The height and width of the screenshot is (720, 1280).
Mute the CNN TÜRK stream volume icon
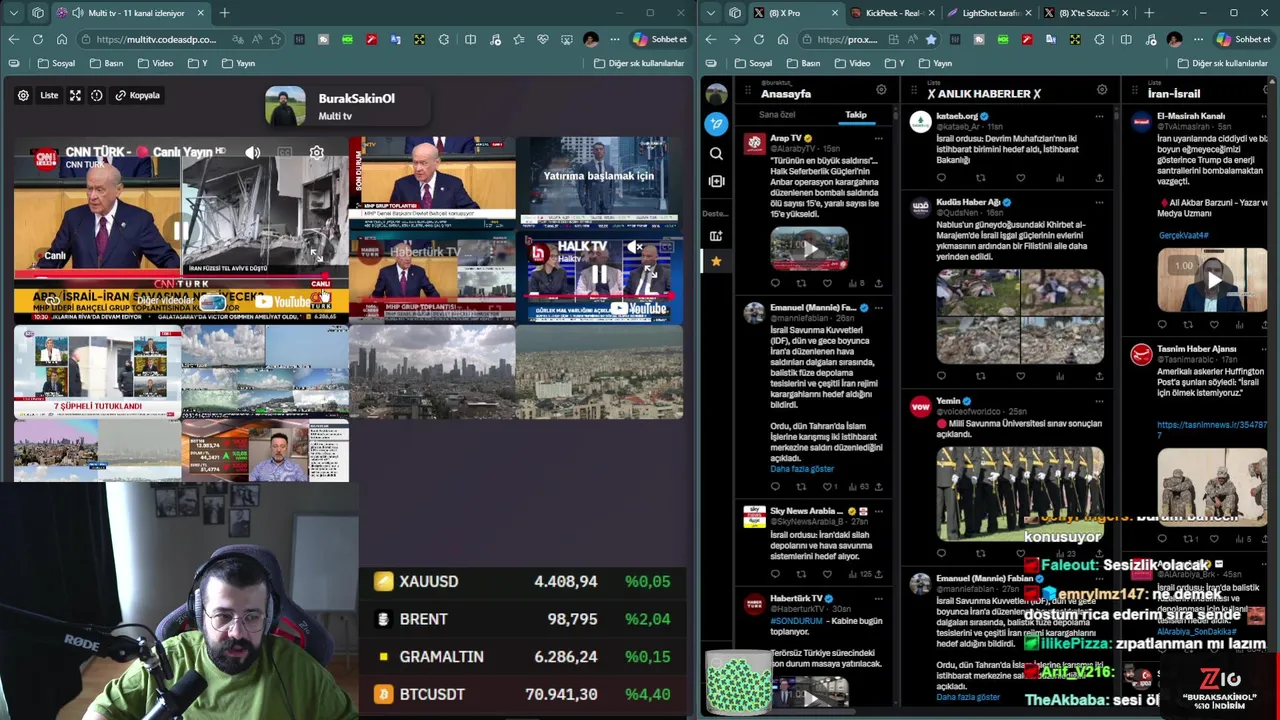click(x=252, y=153)
